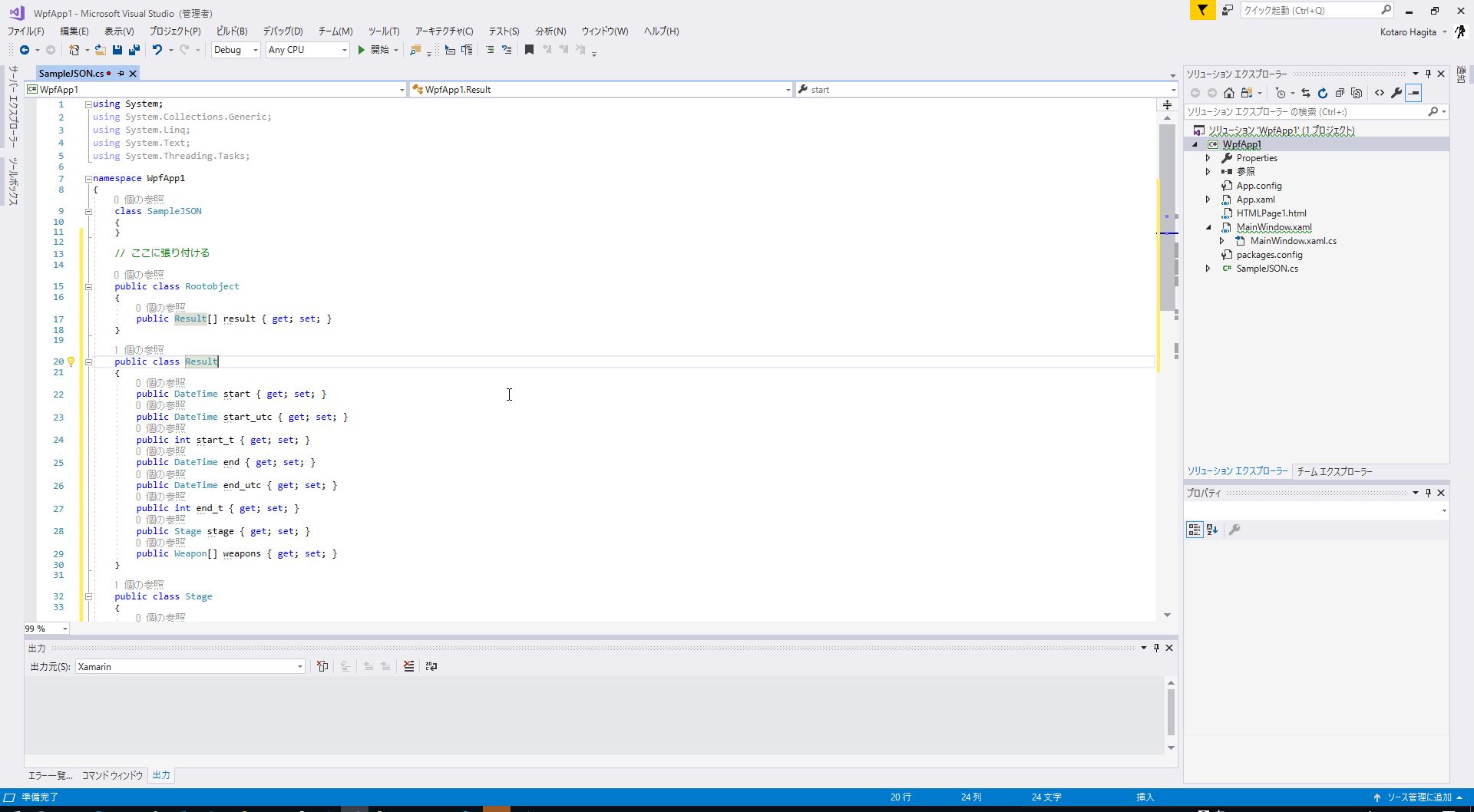
Task: Click Refresh in Solution Explorer toolbar
Action: (x=1323, y=93)
